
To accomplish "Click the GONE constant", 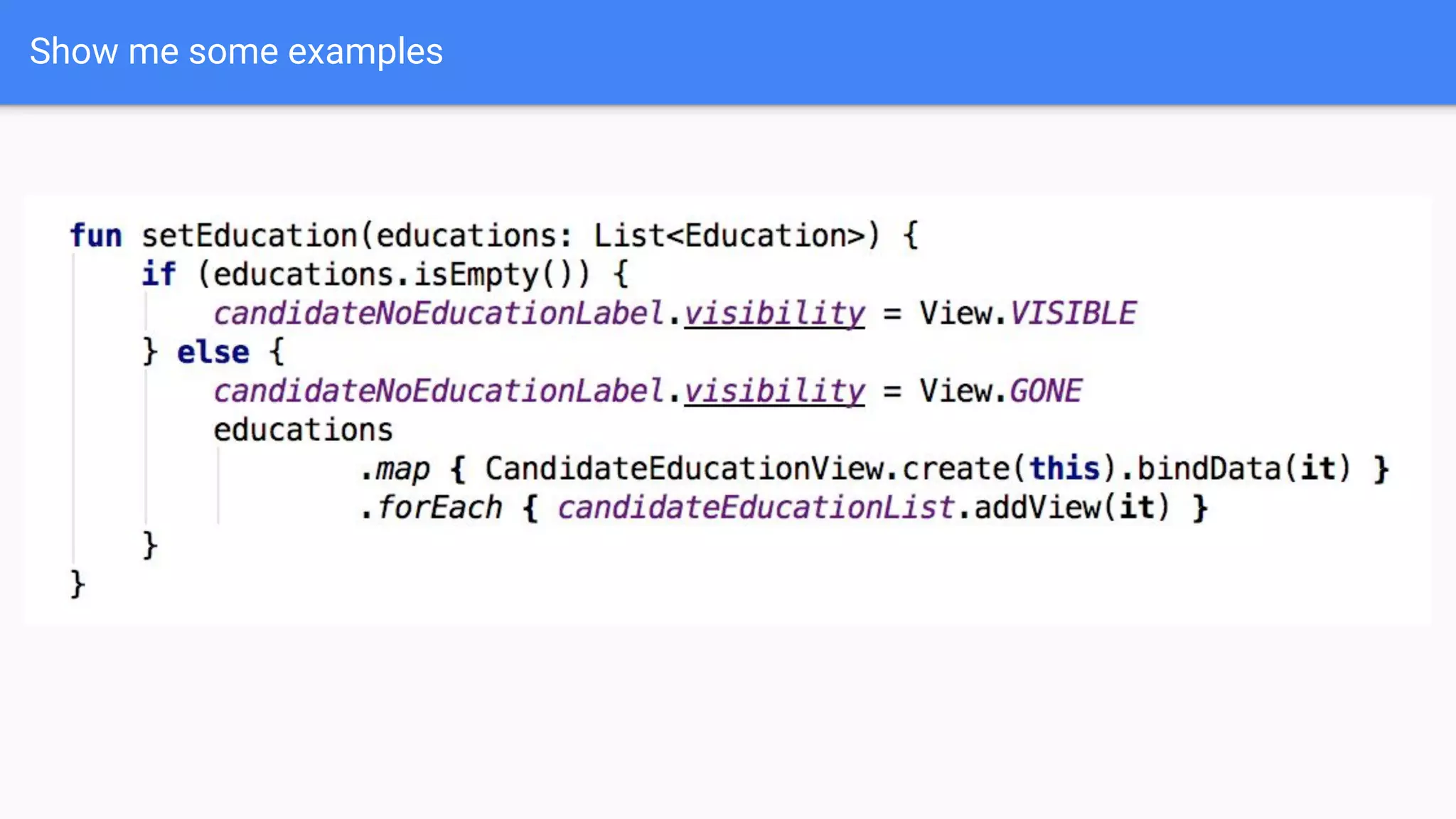I will coord(1045,391).
